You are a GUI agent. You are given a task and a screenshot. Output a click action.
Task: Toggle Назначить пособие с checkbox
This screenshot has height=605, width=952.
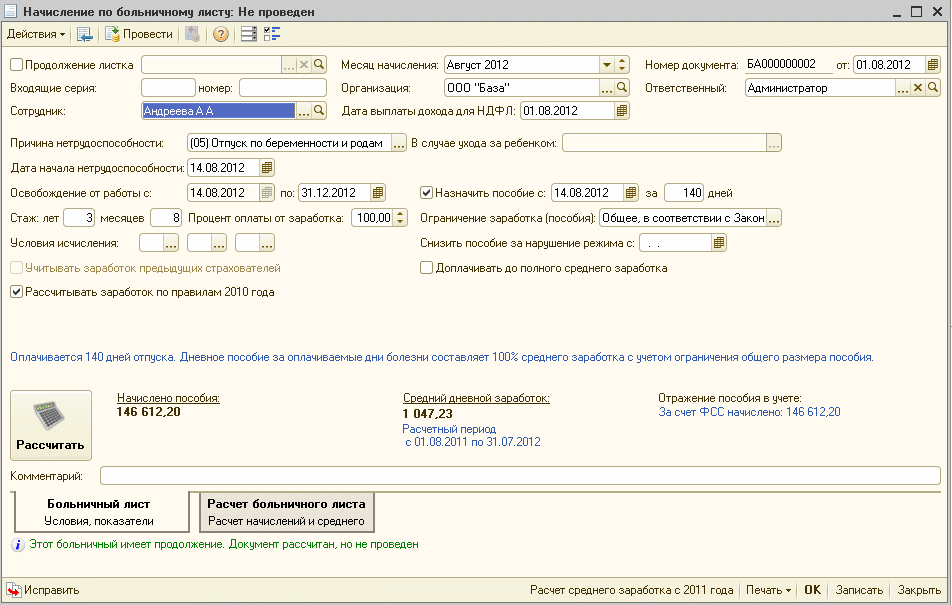pos(427,193)
